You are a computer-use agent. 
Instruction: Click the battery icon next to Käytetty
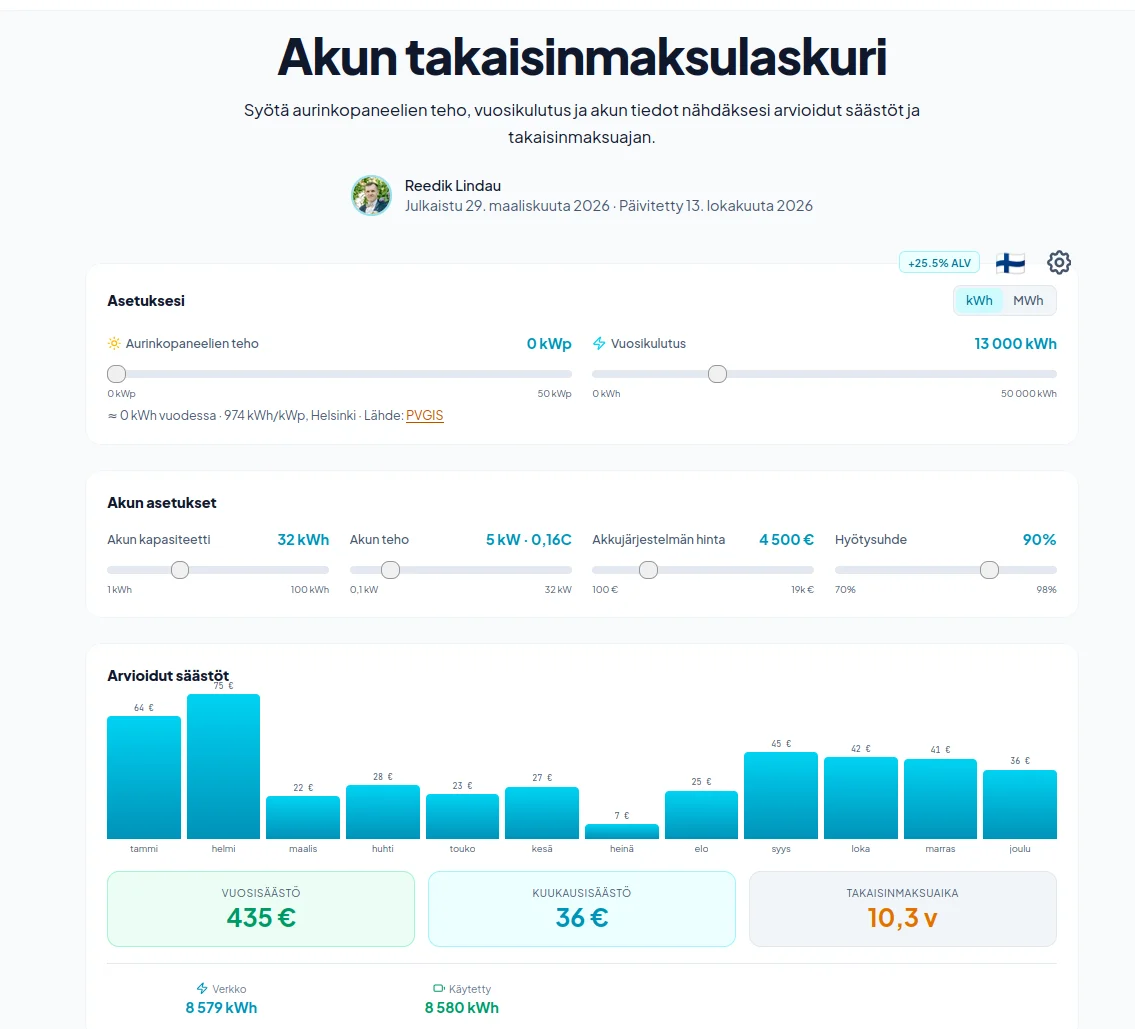[439, 988]
